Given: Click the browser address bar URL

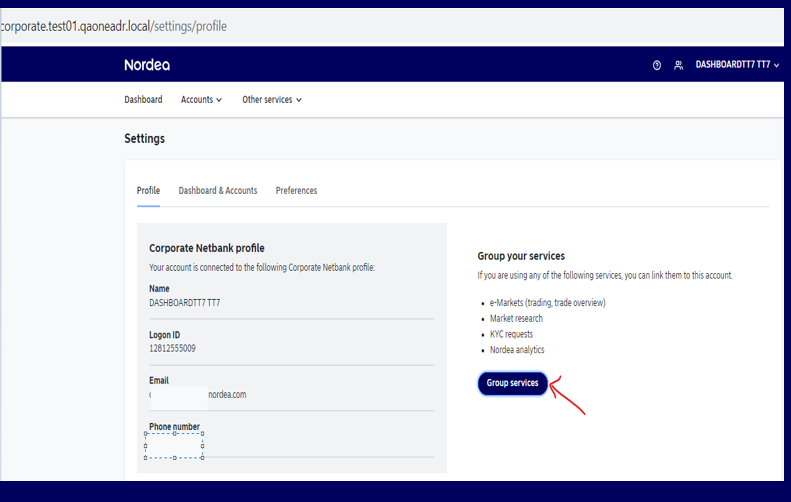Looking at the screenshot, I should pyautogui.click(x=114, y=26).
